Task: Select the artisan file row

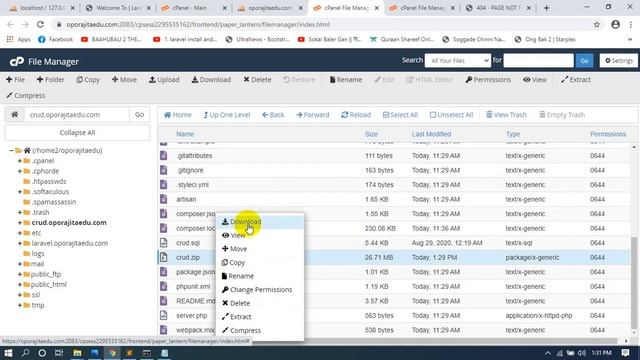Action: 394,199
